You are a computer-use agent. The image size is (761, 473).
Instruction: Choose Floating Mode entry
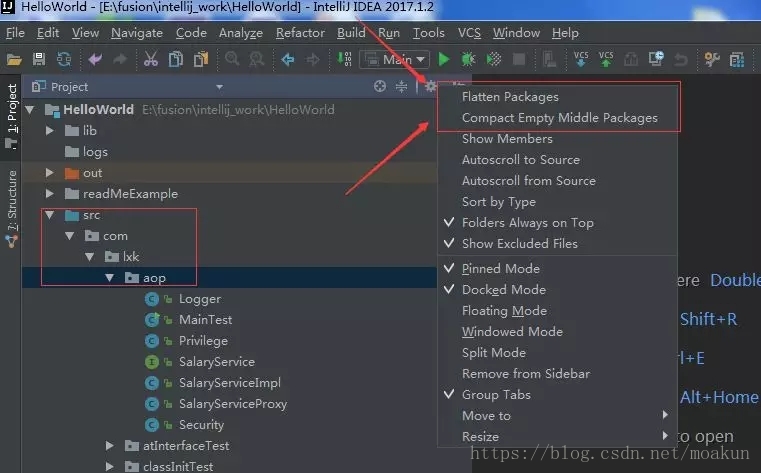coord(557,311)
